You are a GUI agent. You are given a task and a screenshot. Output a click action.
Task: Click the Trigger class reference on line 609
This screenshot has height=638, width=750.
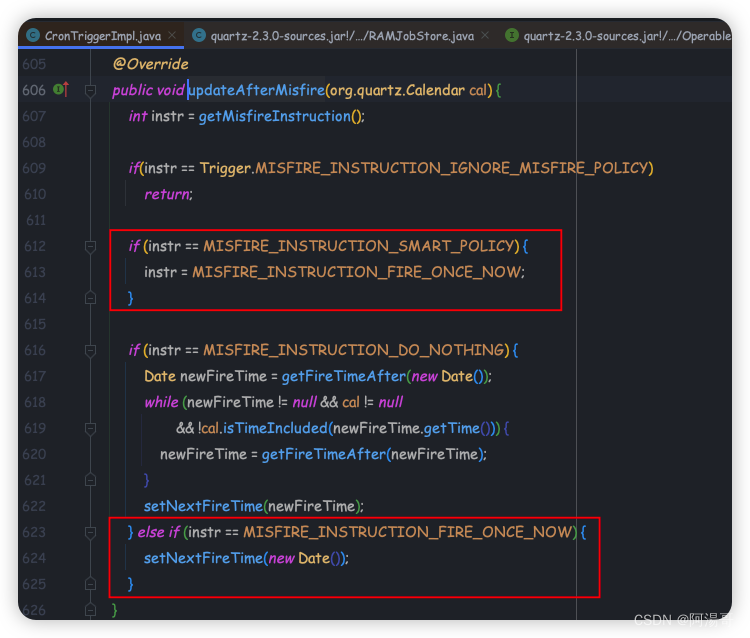225,168
